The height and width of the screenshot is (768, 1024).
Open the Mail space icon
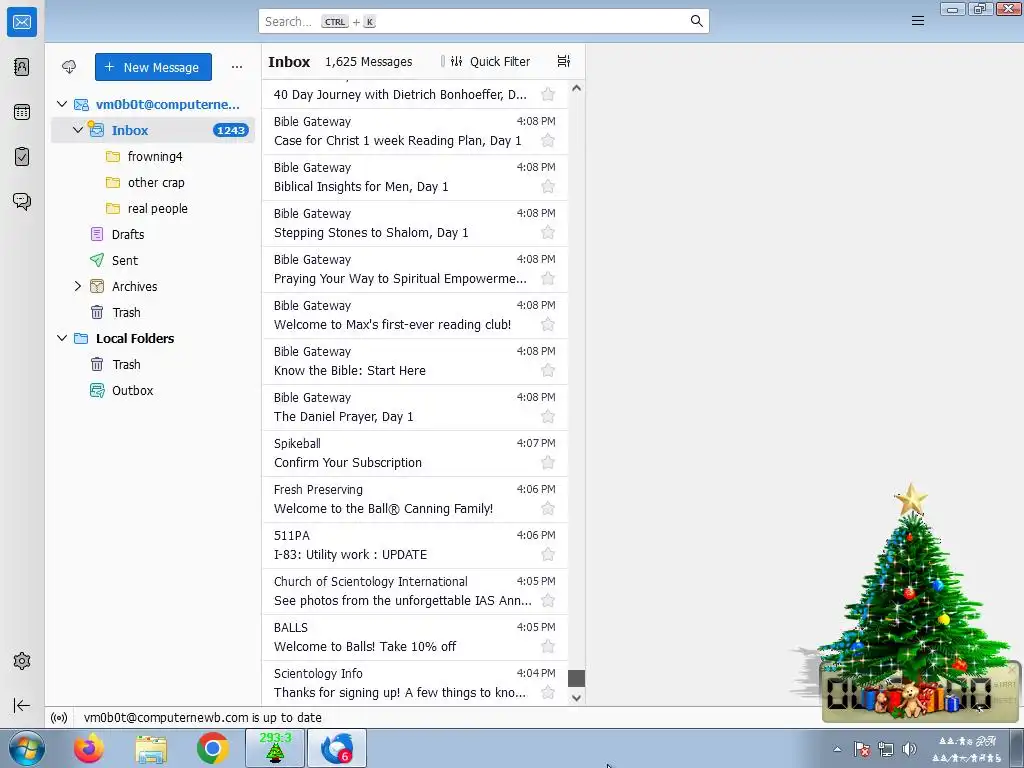[22, 22]
